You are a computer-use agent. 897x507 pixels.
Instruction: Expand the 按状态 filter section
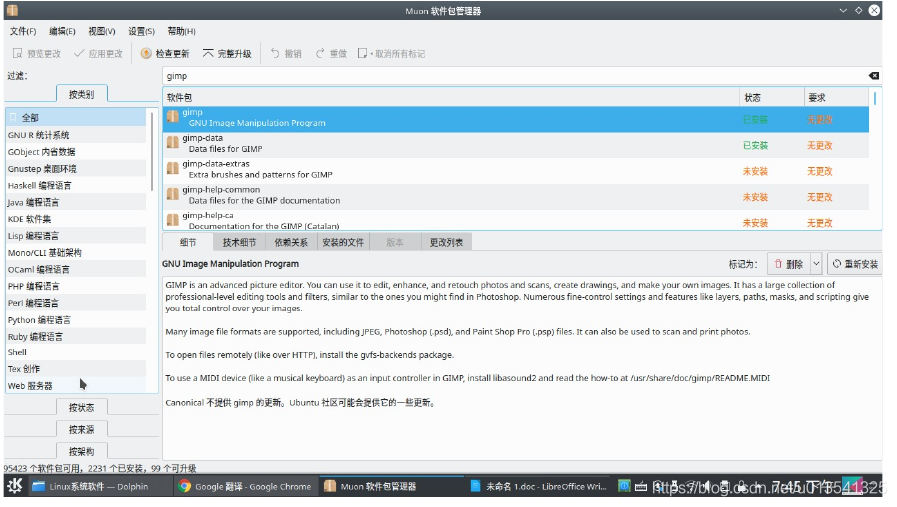[x=81, y=408]
